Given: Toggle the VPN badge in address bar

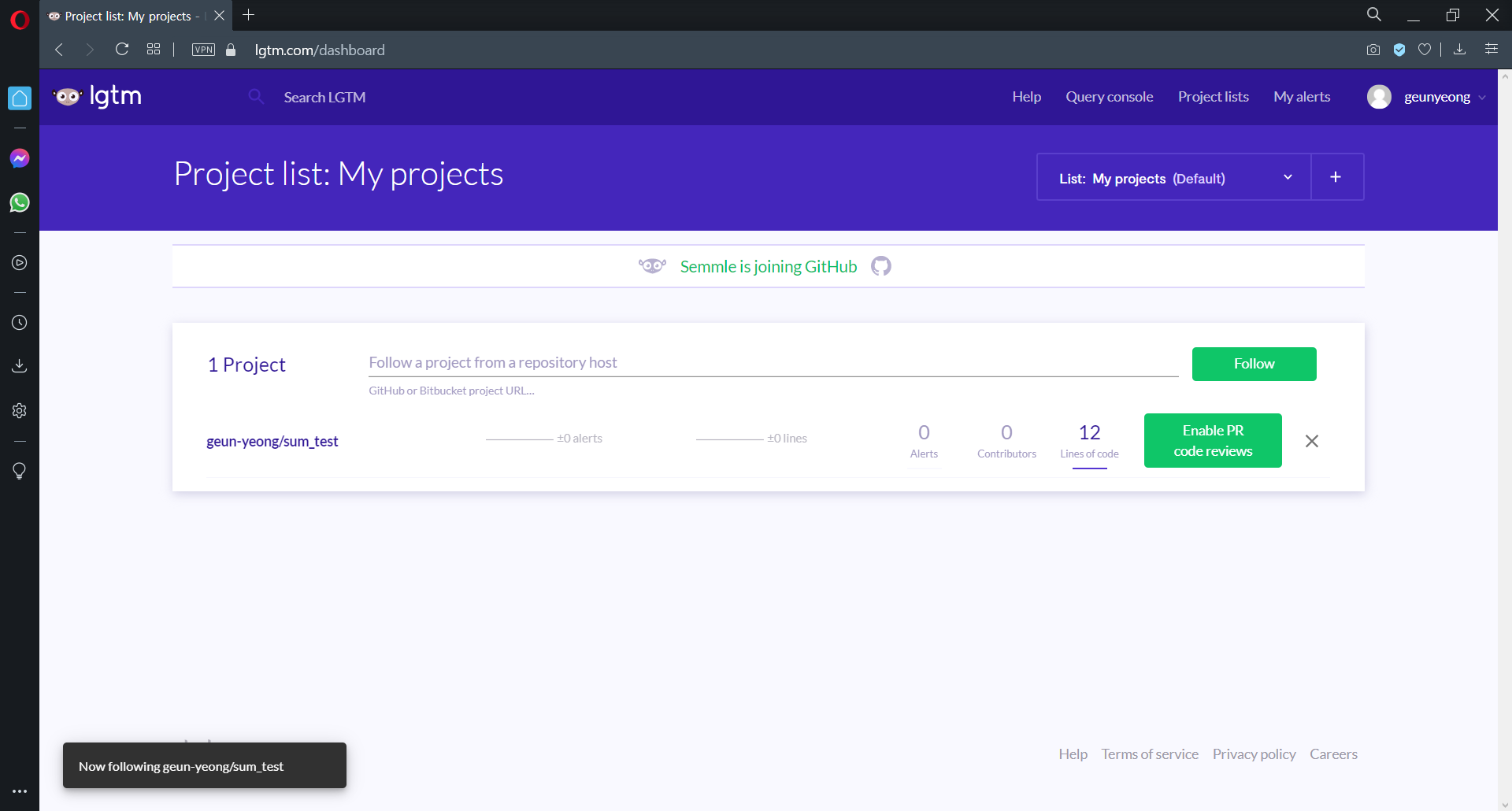Looking at the screenshot, I should click(x=203, y=50).
